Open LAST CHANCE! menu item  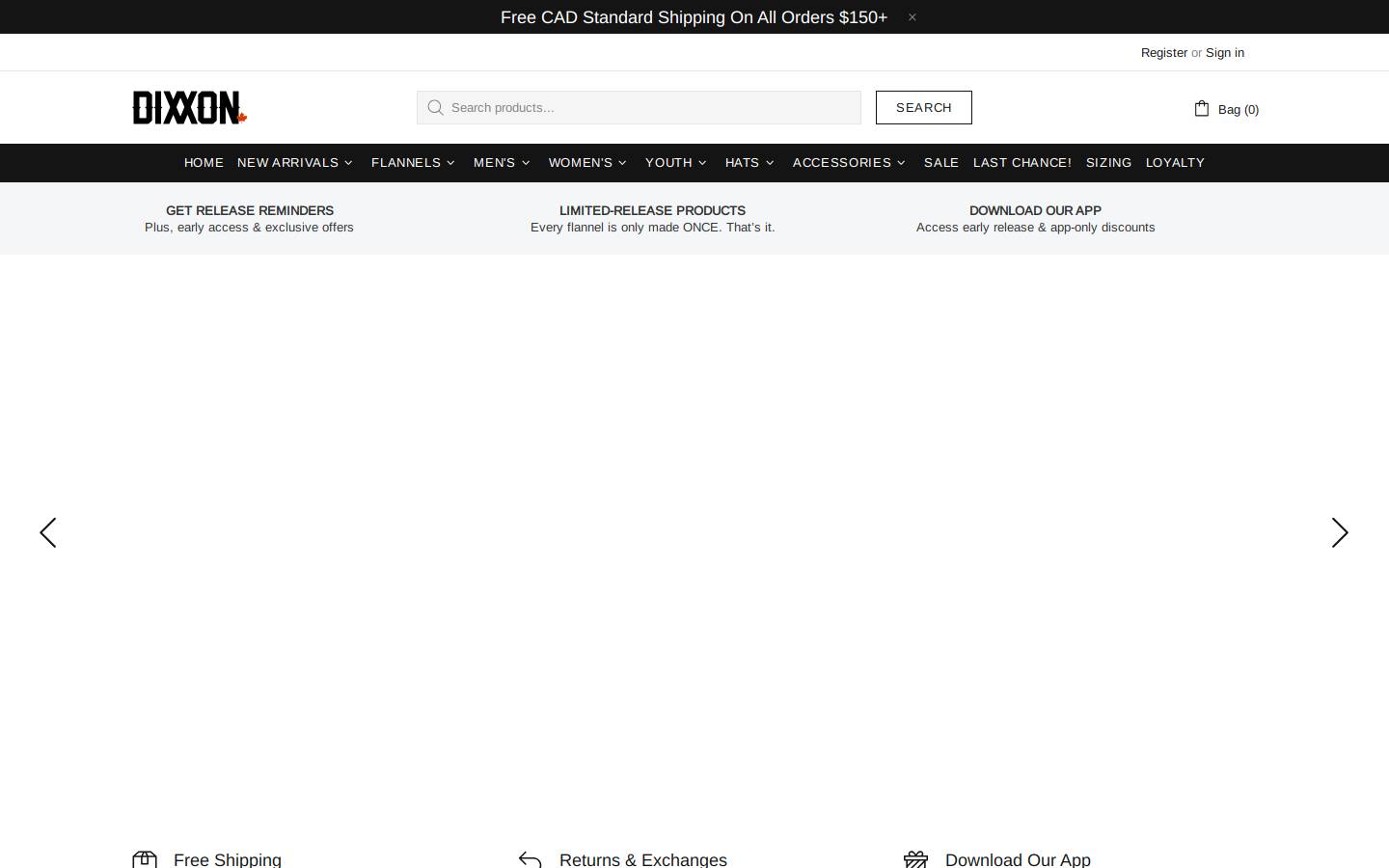(x=1022, y=162)
